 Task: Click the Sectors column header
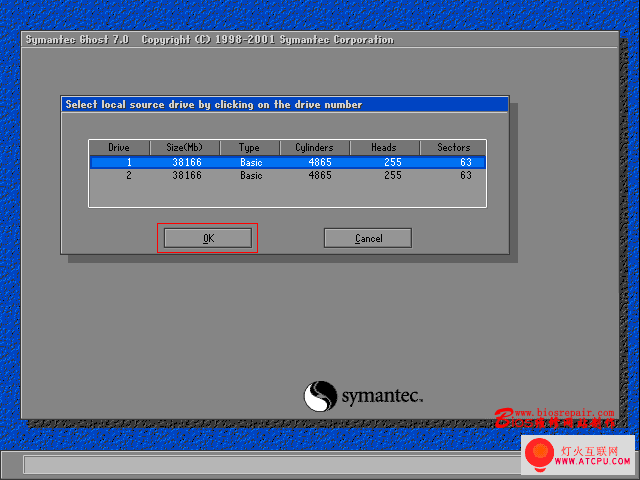pos(453,147)
